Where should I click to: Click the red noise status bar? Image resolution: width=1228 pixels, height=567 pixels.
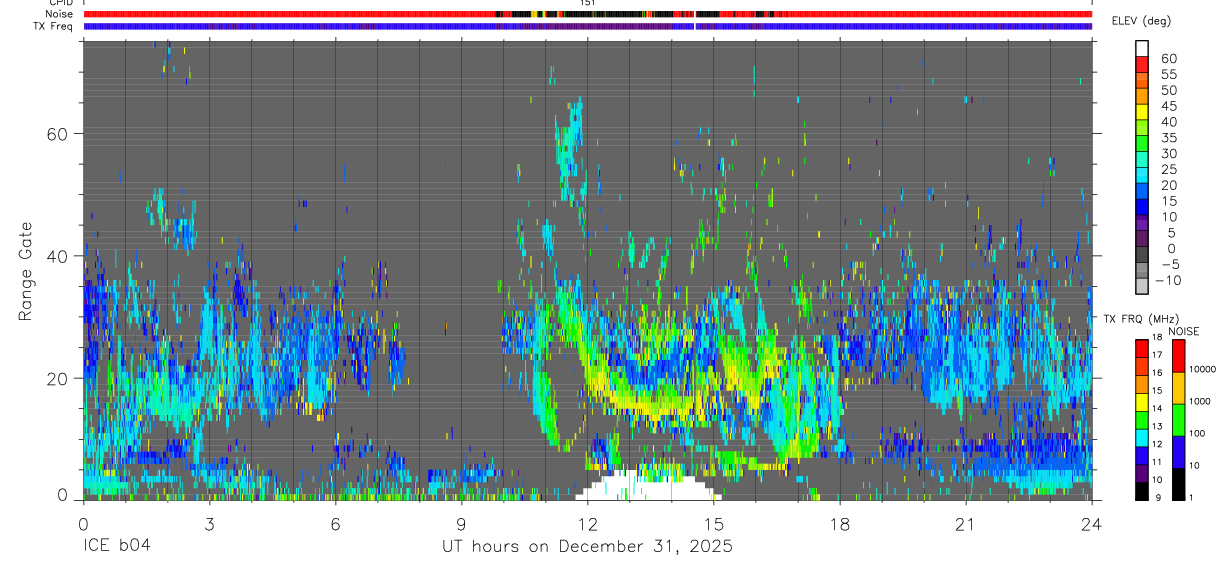click(587, 14)
